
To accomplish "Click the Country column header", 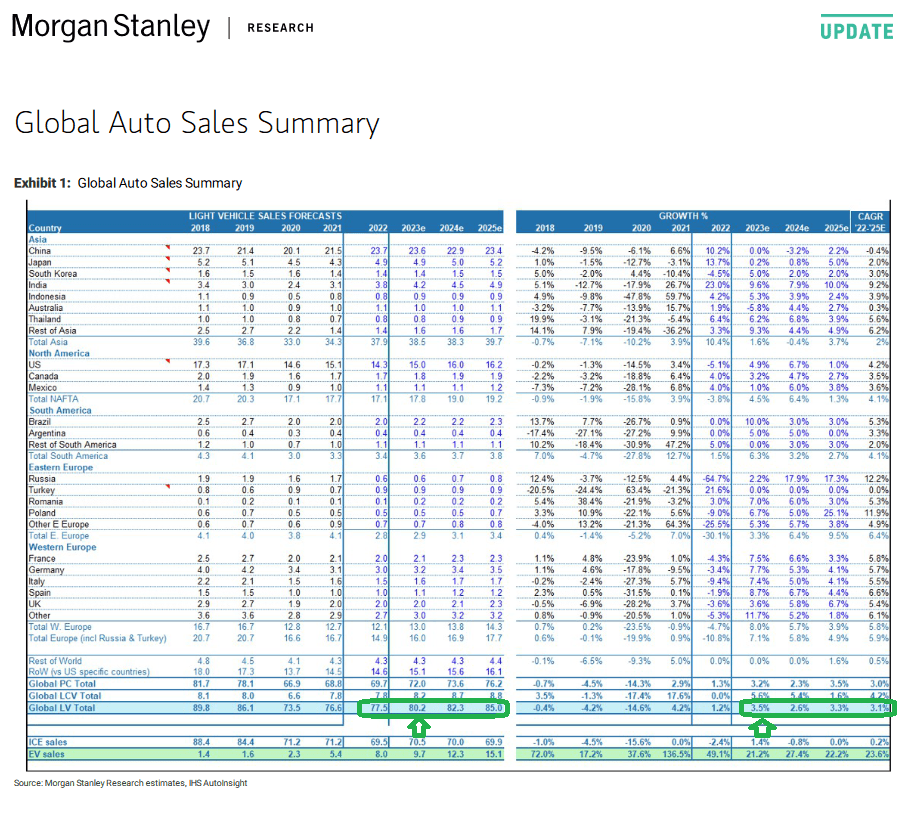I will (45, 228).
